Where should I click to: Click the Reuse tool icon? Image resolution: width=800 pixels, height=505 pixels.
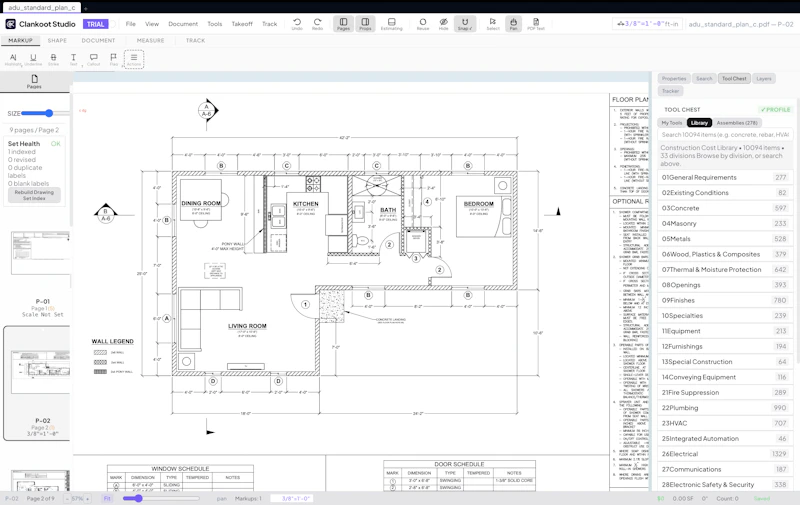[x=422, y=23]
